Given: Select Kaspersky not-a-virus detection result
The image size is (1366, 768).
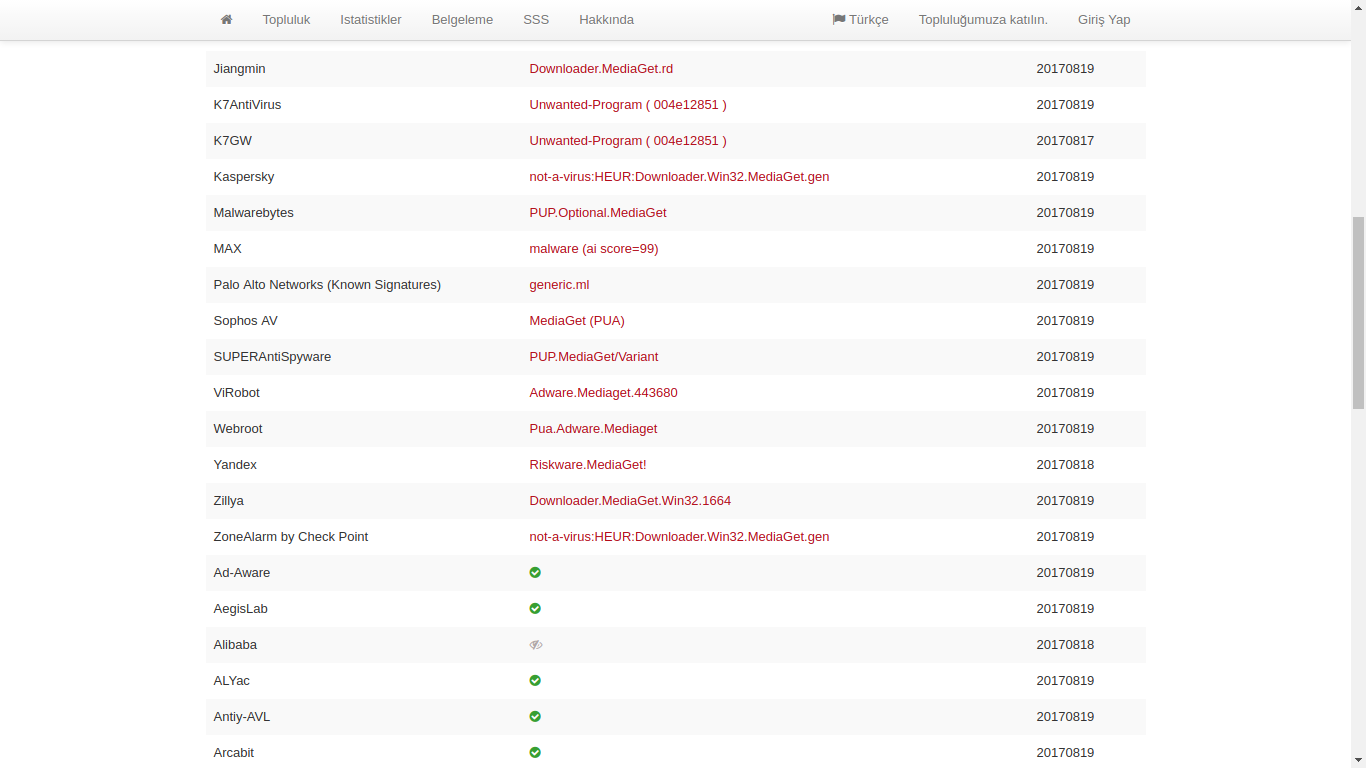Looking at the screenshot, I should coord(679,177).
